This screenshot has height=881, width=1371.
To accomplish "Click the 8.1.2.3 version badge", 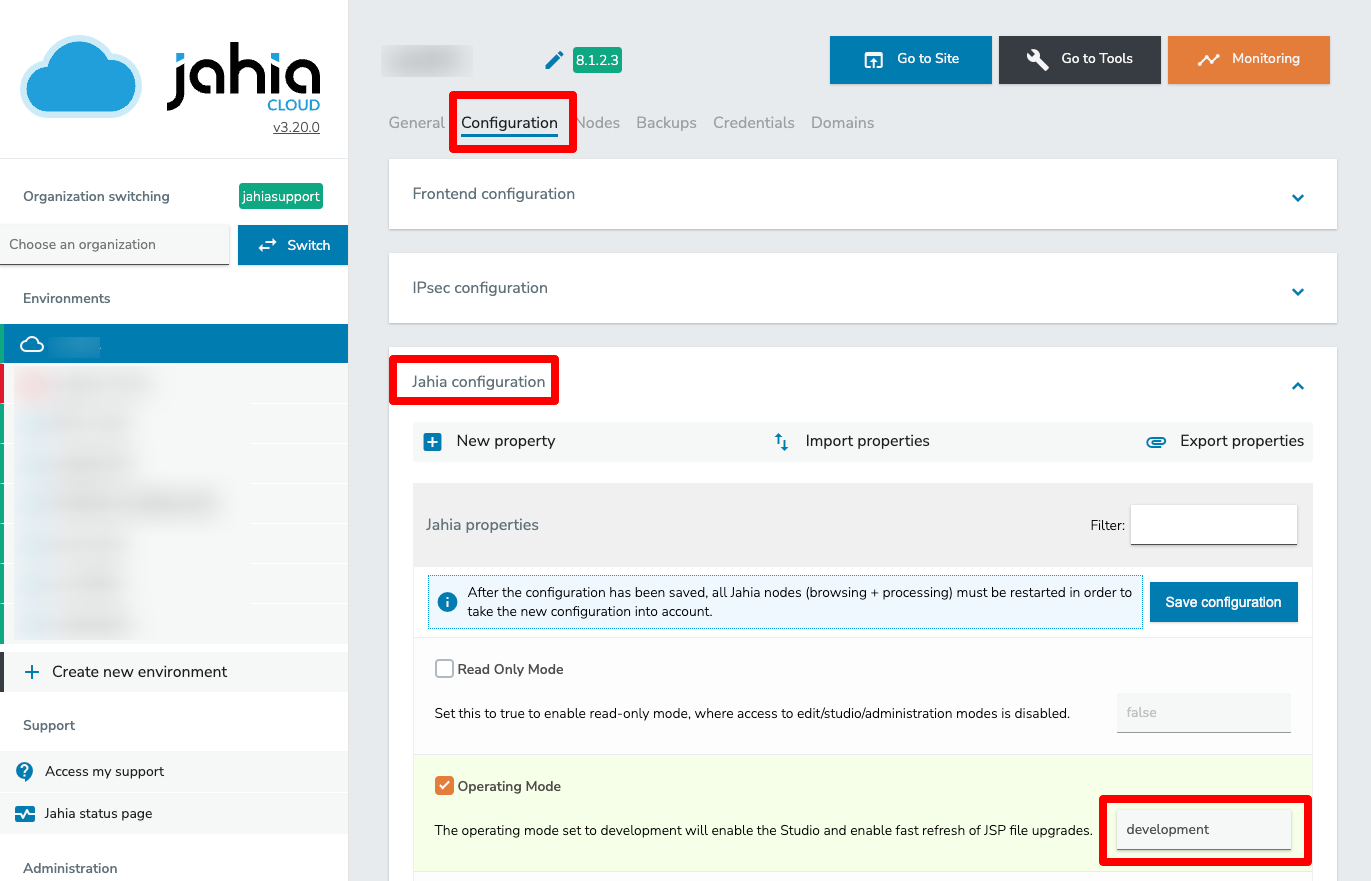I will 597,61.
